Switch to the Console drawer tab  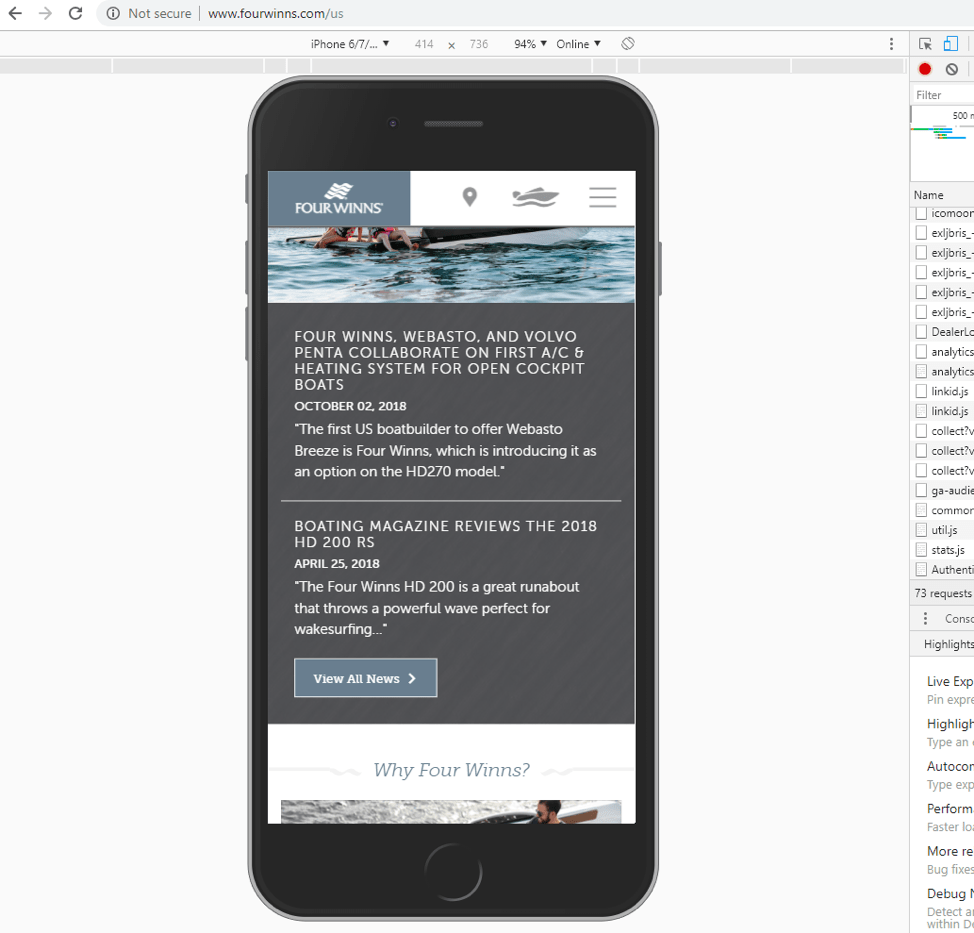(x=959, y=619)
